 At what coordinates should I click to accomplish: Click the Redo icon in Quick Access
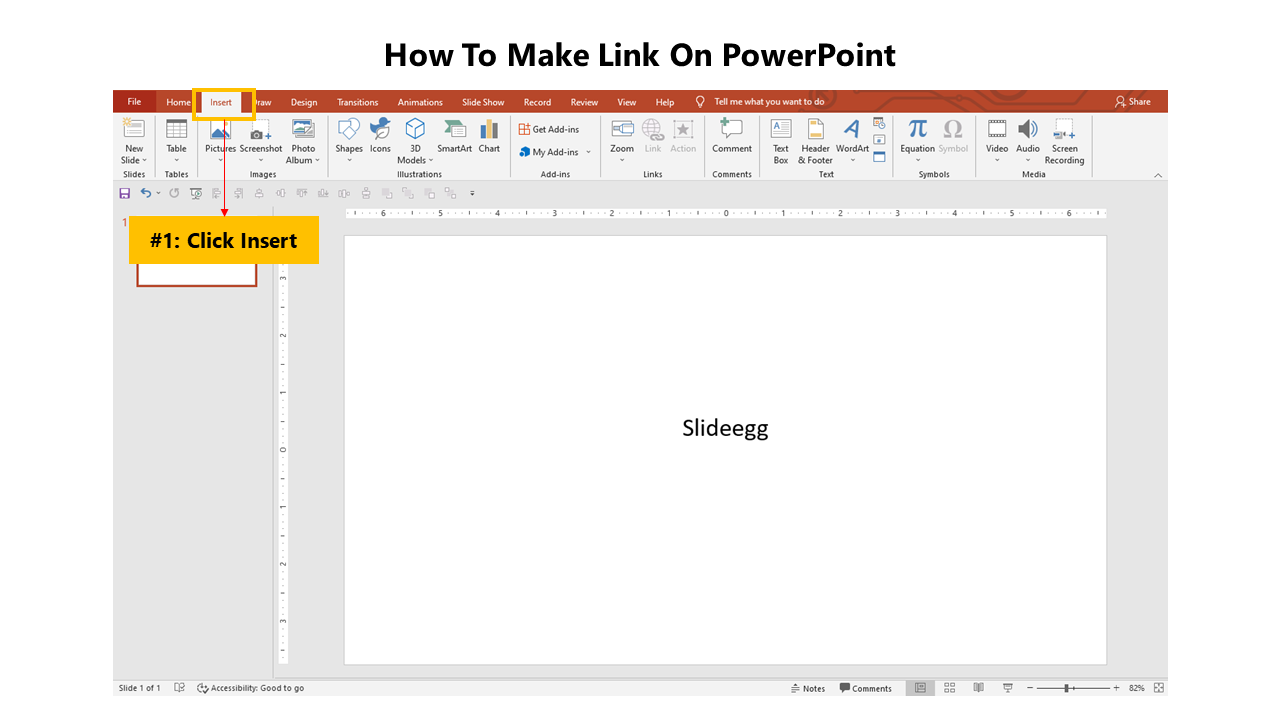coord(174,193)
